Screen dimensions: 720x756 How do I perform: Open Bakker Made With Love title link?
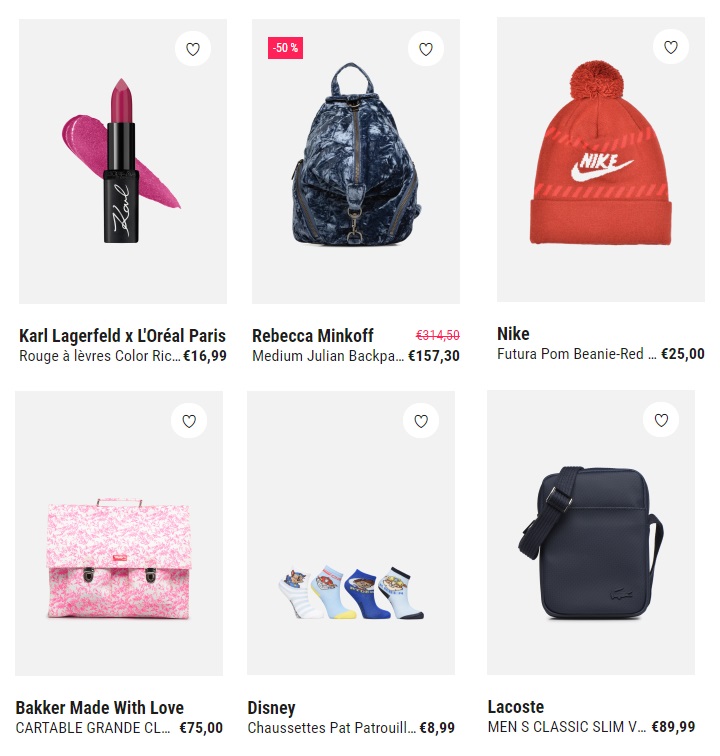[99, 708]
